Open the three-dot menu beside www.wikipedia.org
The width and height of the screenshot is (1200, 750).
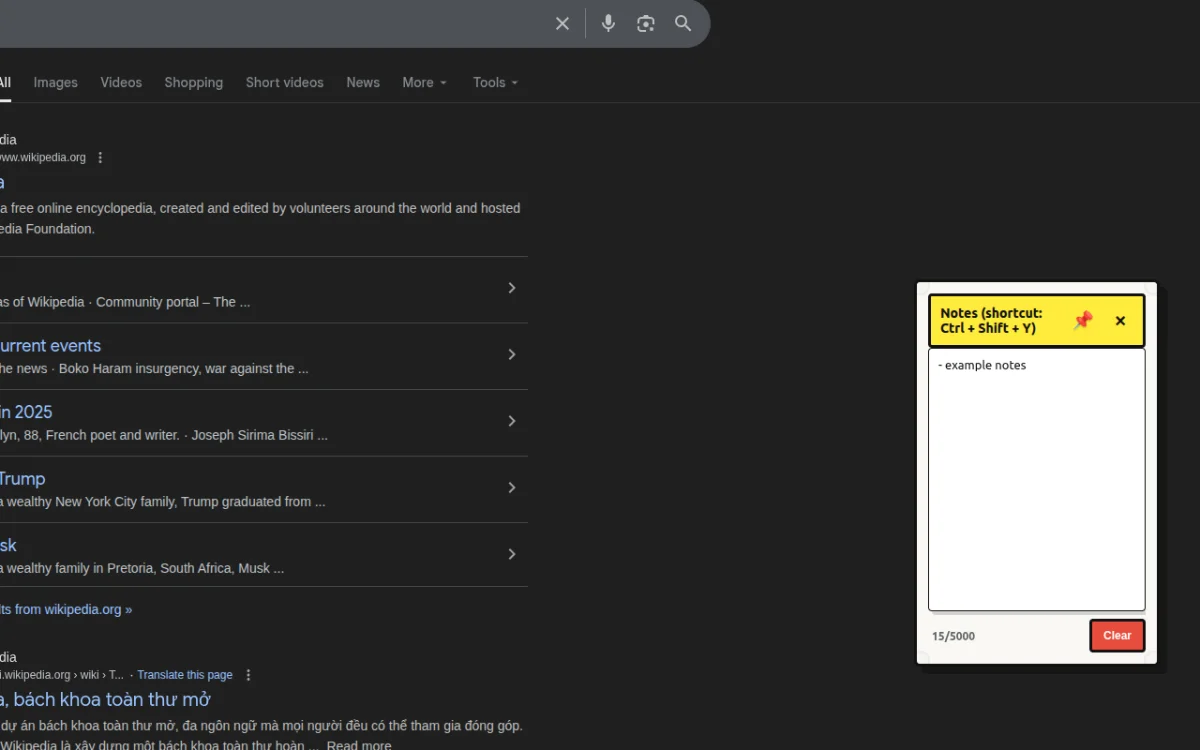99,157
